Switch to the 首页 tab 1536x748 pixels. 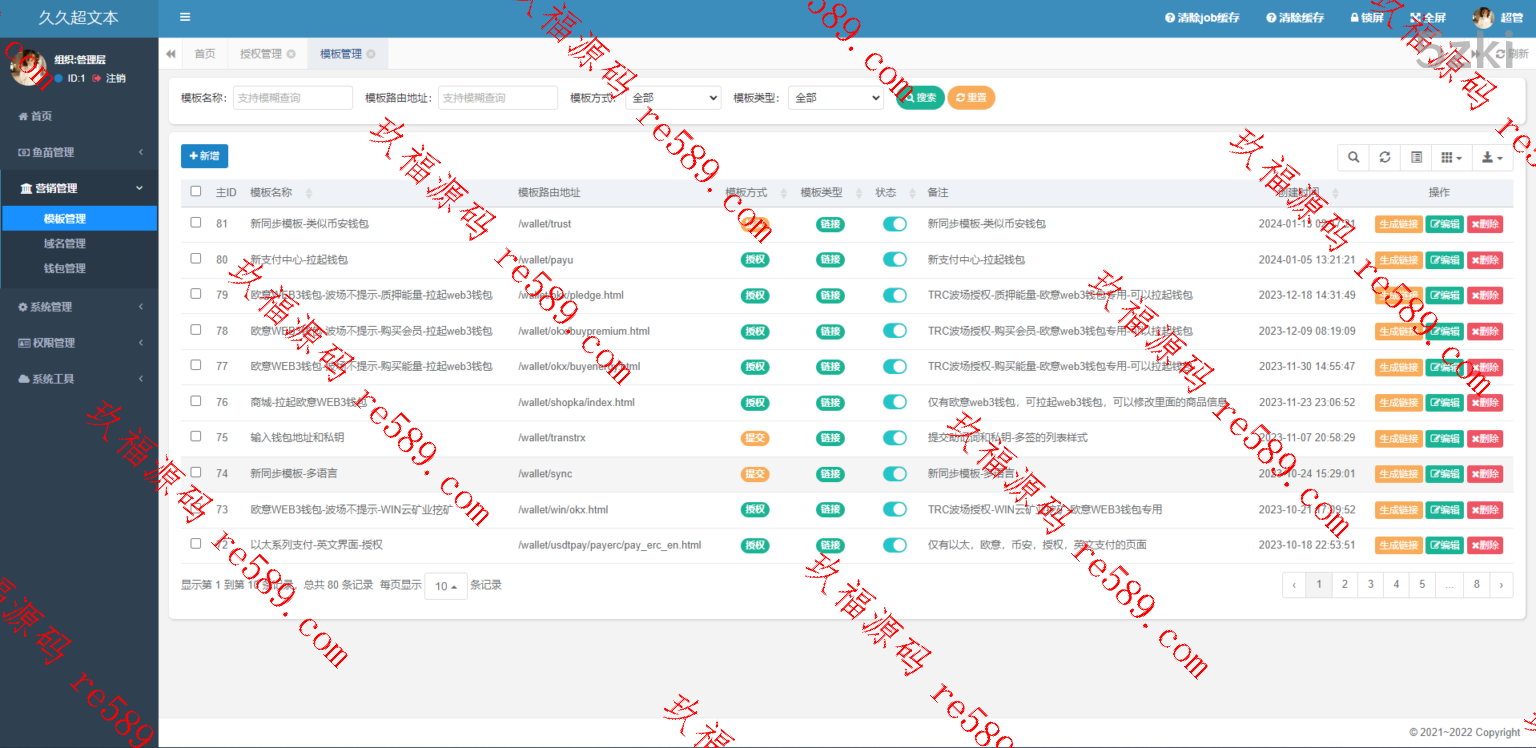(x=204, y=54)
